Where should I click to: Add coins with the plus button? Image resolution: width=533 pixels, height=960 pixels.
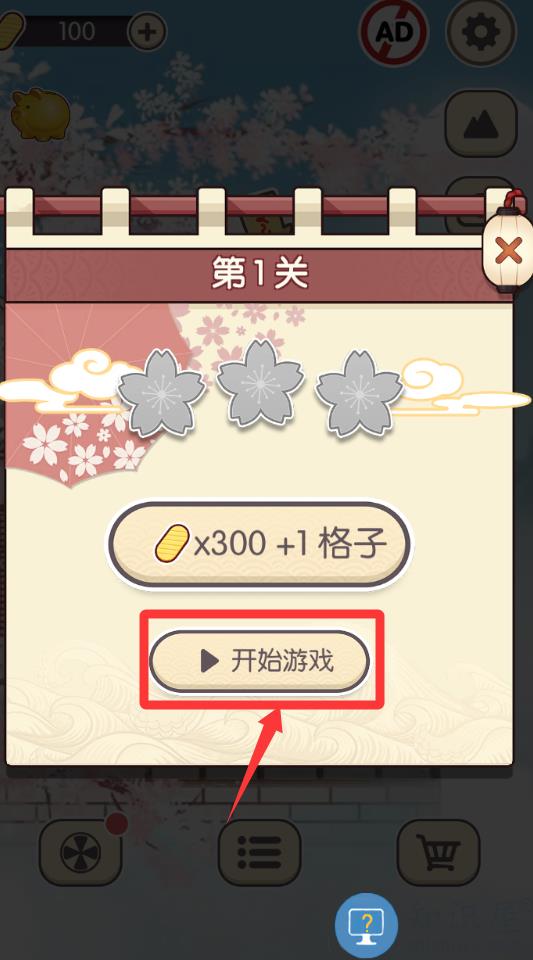[x=147, y=31]
